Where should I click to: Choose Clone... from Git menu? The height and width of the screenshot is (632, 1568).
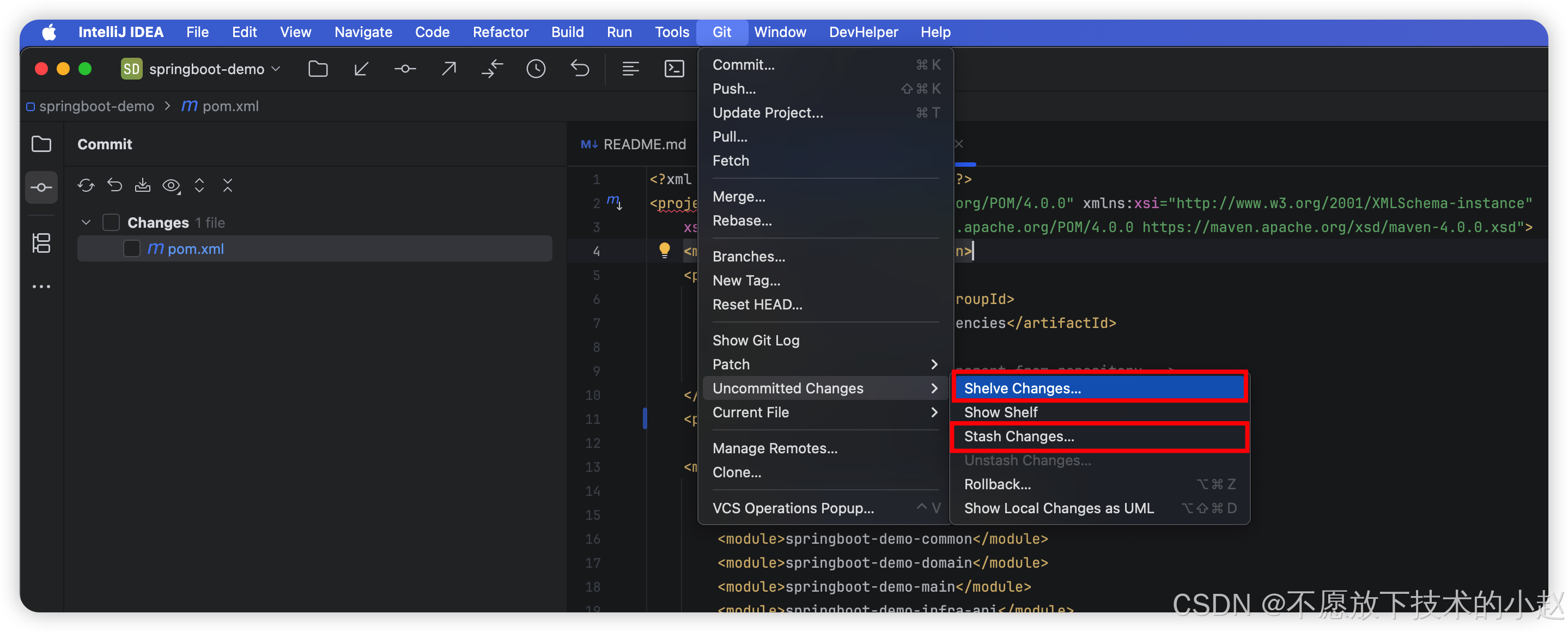tap(825, 472)
